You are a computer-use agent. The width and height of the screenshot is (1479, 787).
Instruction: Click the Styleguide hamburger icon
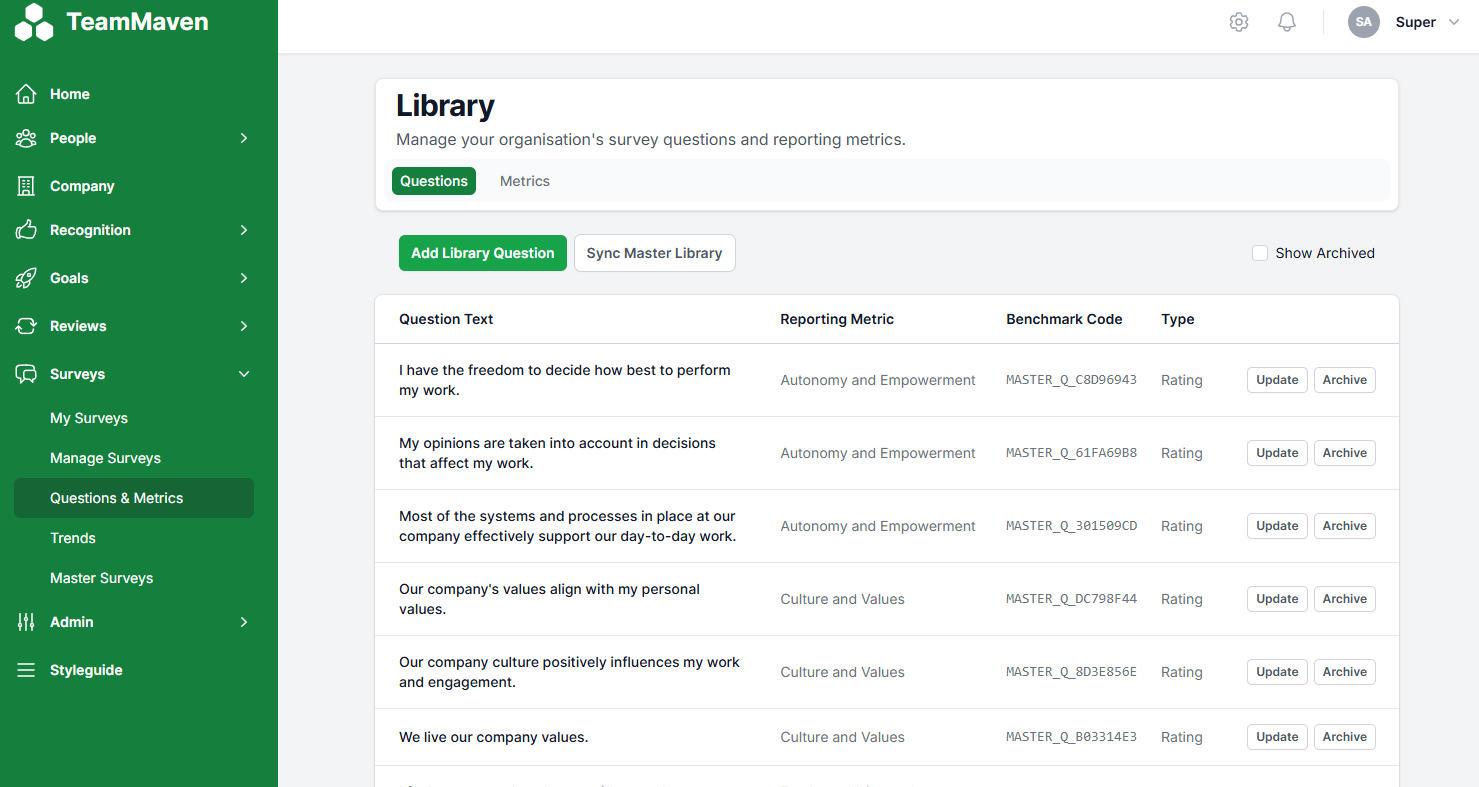[x=26, y=670]
